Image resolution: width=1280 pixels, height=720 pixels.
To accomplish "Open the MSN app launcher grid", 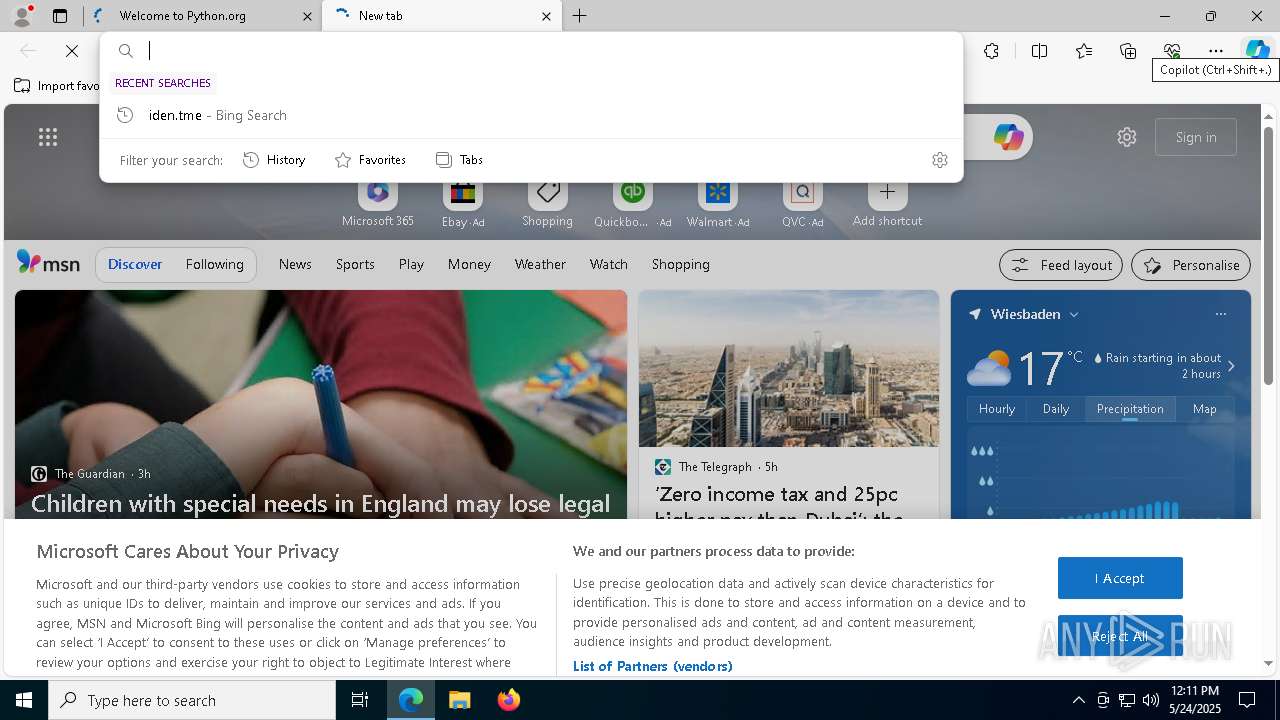I will coord(48,137).
